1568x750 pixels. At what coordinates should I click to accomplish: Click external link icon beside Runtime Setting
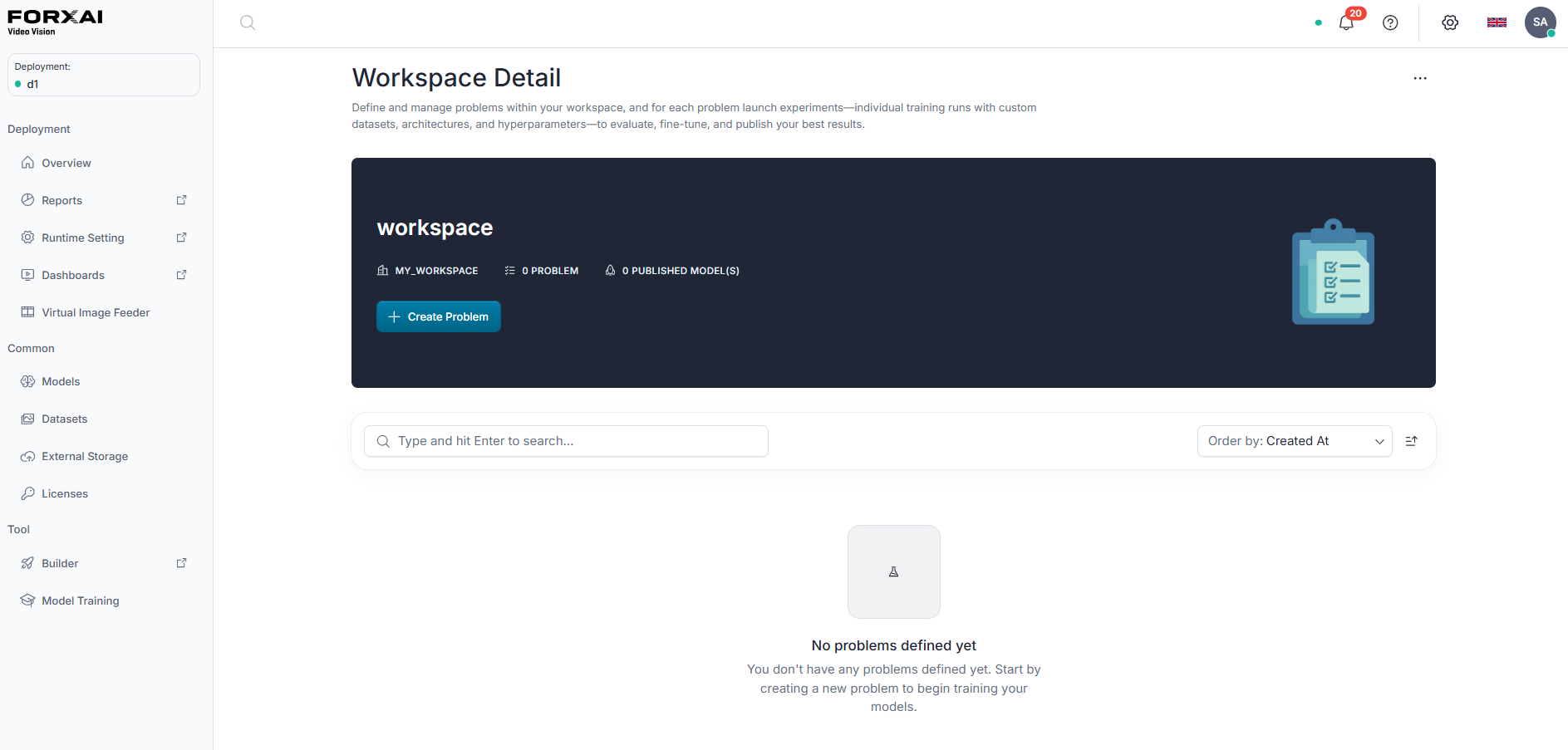click(182, 238)
